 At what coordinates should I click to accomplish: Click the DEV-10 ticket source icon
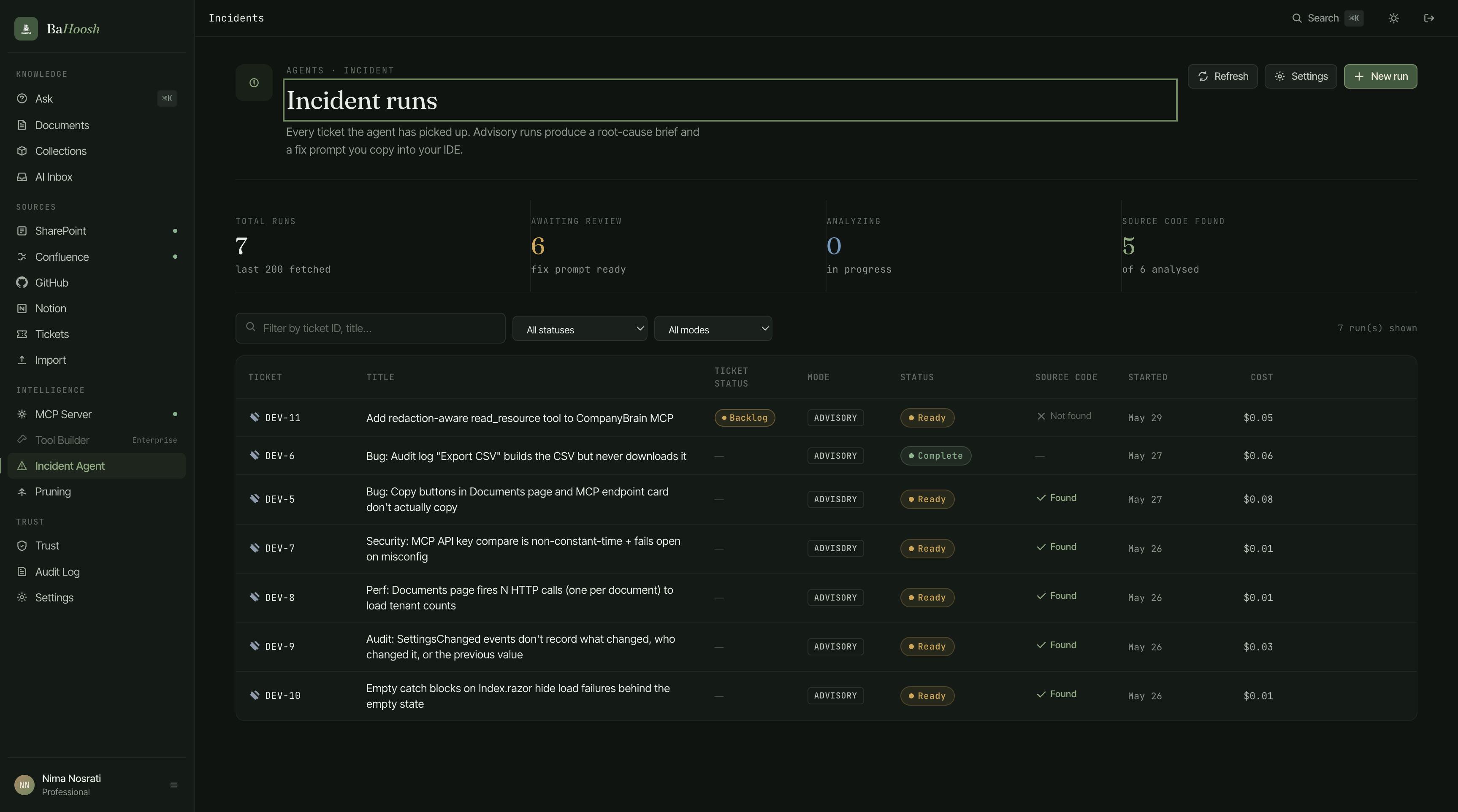point(255,695)
